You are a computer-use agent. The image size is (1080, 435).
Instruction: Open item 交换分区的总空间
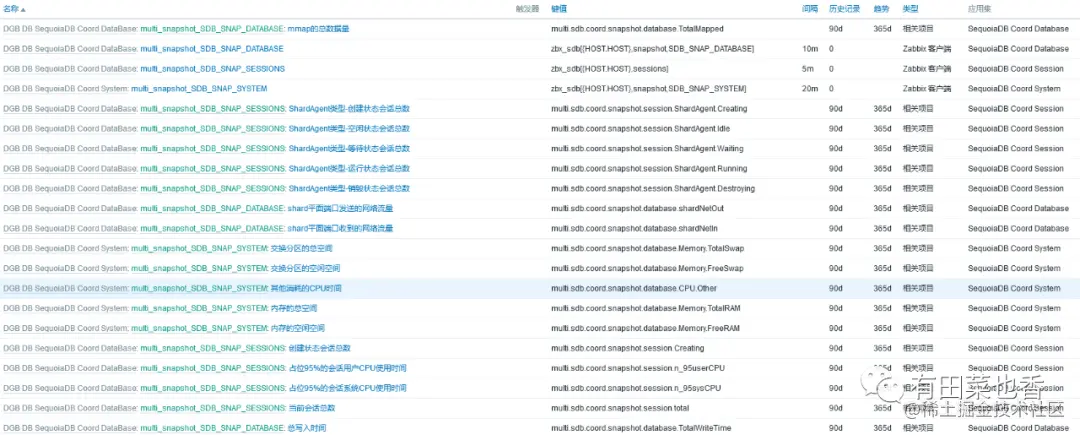[x=304, y=248]
